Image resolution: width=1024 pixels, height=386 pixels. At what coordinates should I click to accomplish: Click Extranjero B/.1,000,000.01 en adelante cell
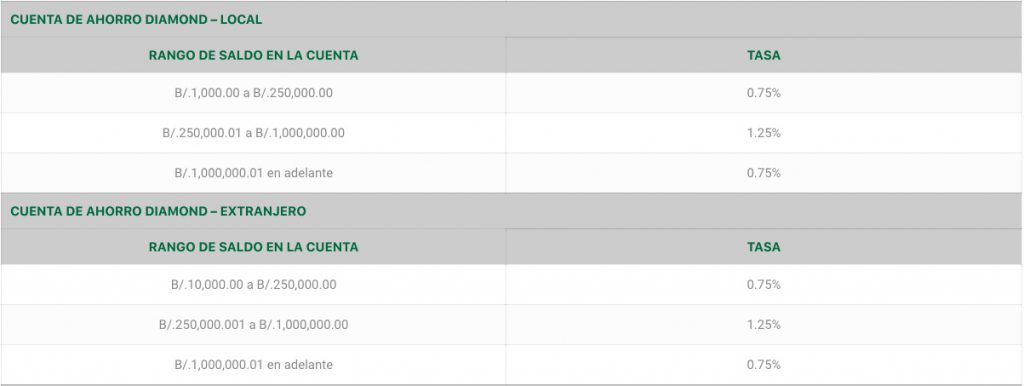(253, 364)
